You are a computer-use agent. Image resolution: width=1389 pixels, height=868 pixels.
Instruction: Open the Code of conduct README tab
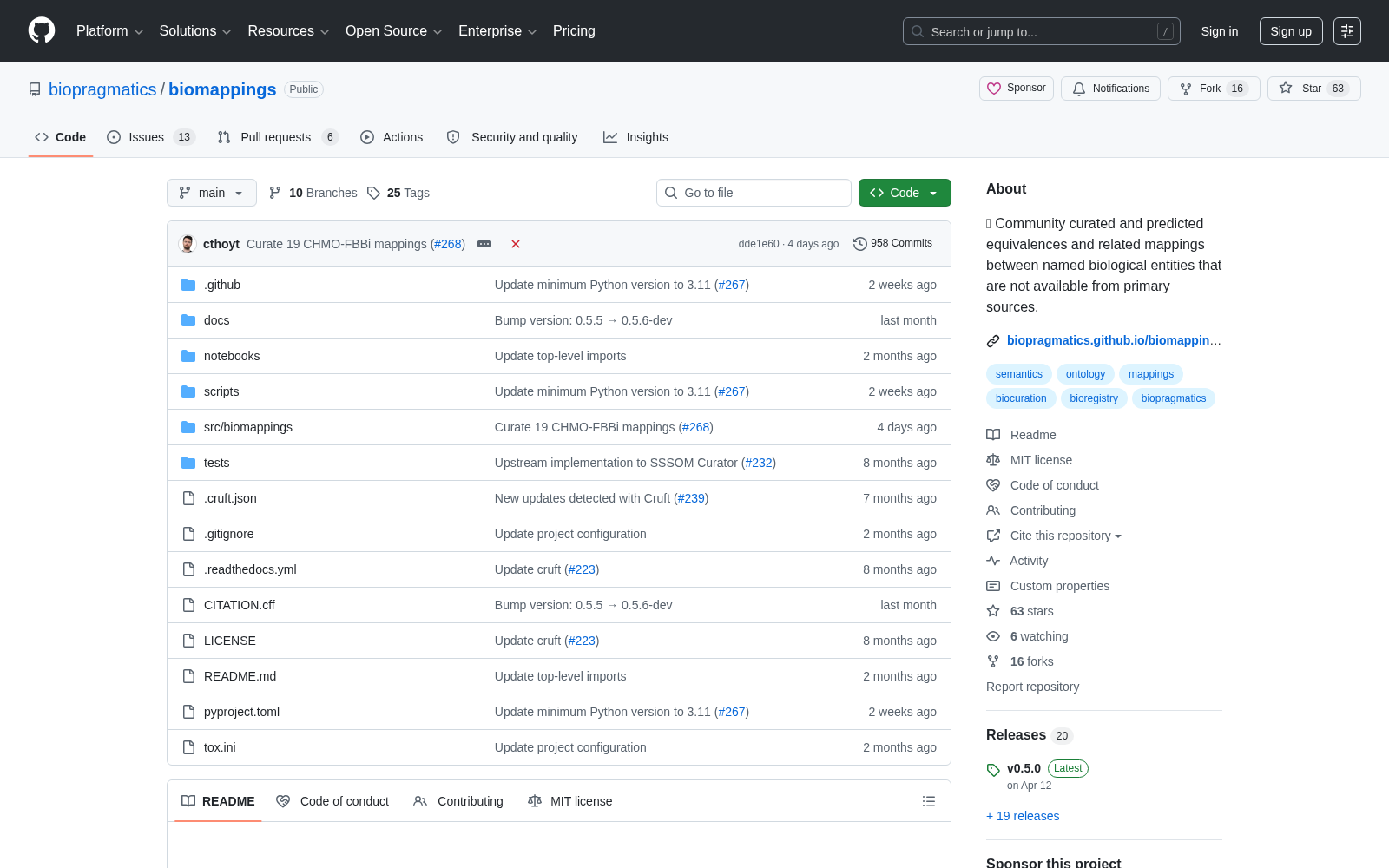(x=332, y=801)
